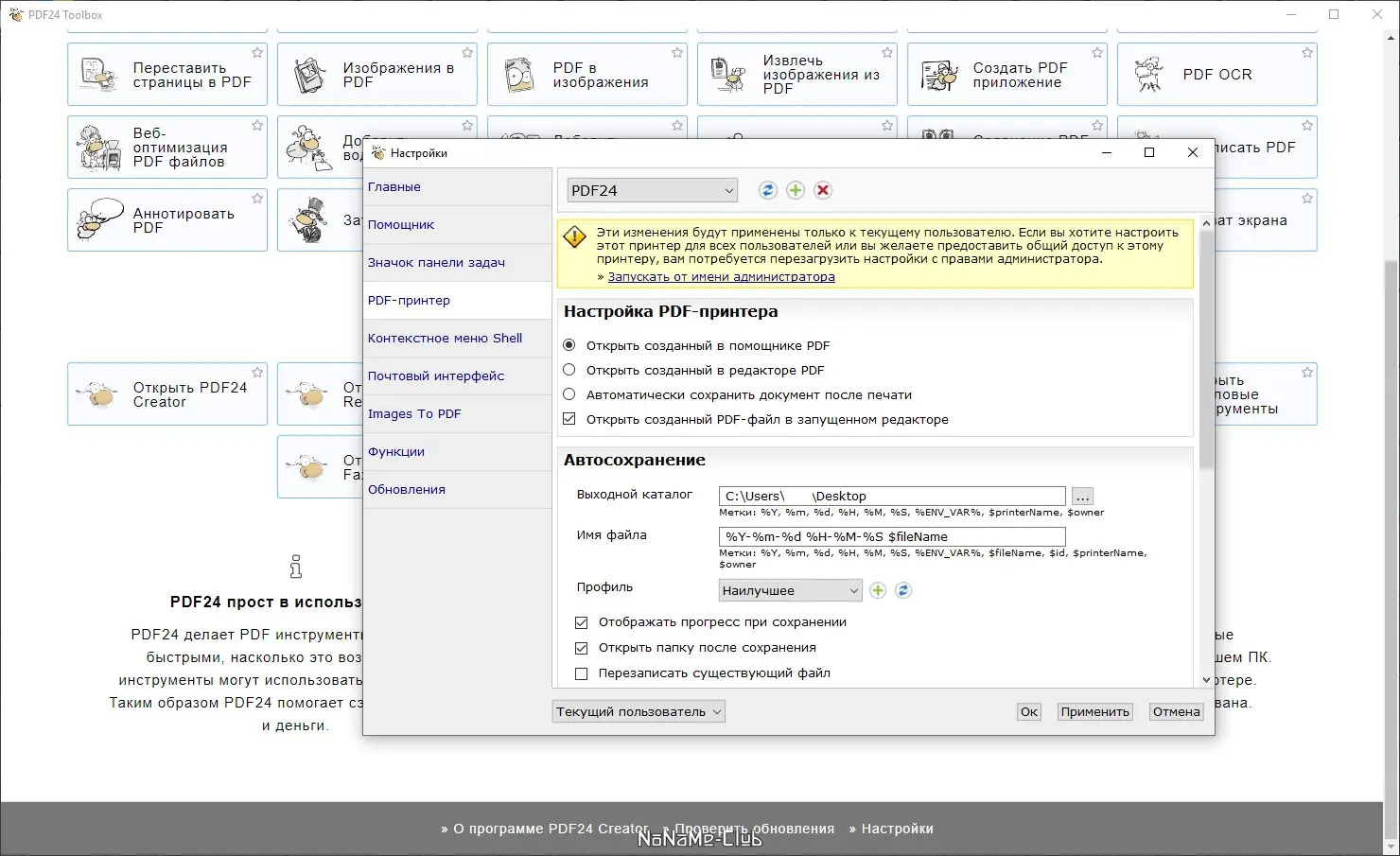Open the Помощник settings tab

point(457,225)
